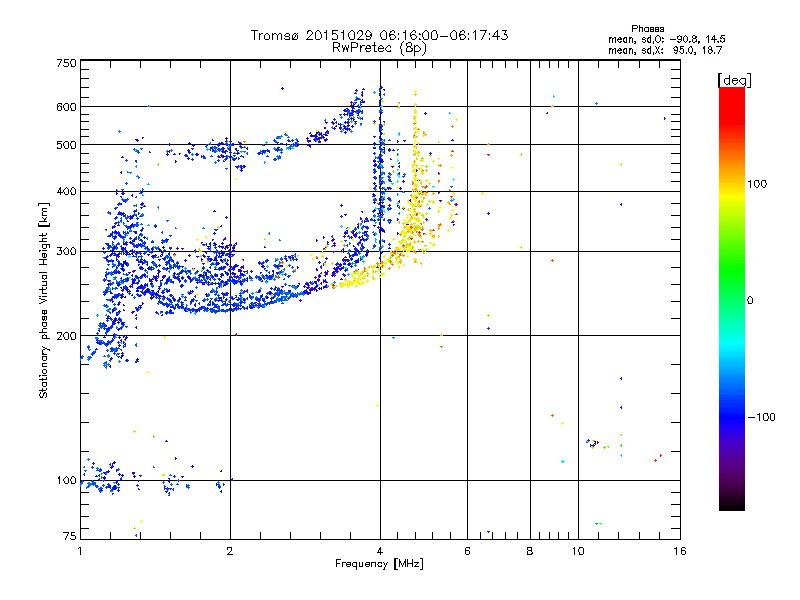Click the green zero region of the colorbar
This screenshot has height=600, width=800.
pos(732,300)
